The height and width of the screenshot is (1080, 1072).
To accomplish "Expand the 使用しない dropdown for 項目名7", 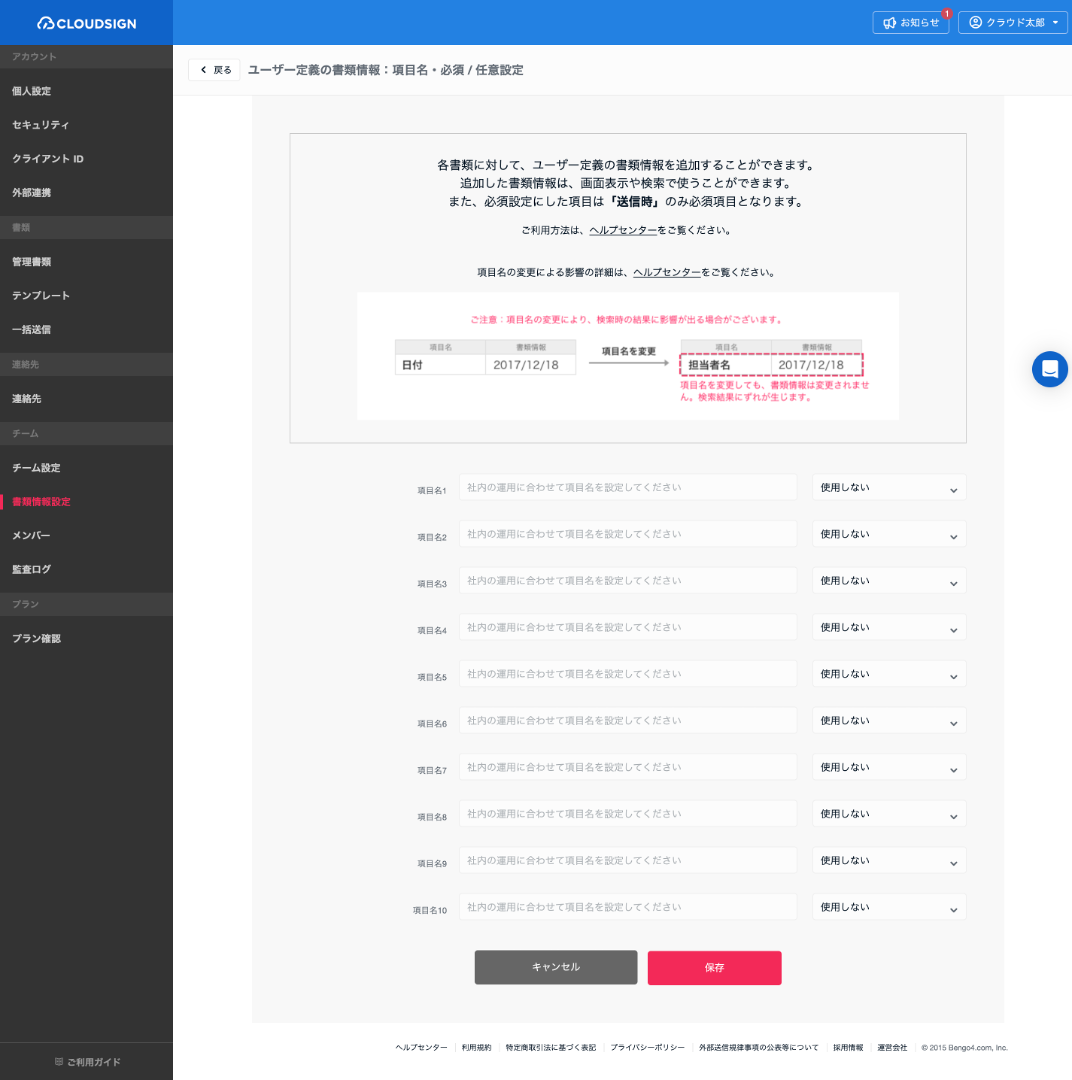I will (889, 767).
